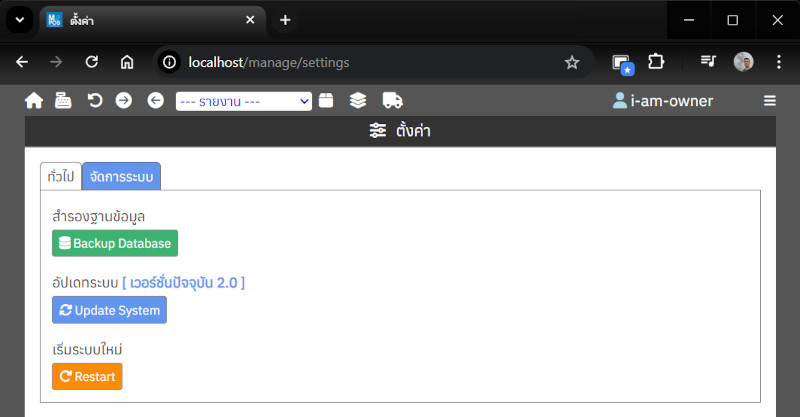The image size is (800, 417).
Task: Open the layers stack icon
Action: coord(358,100)
